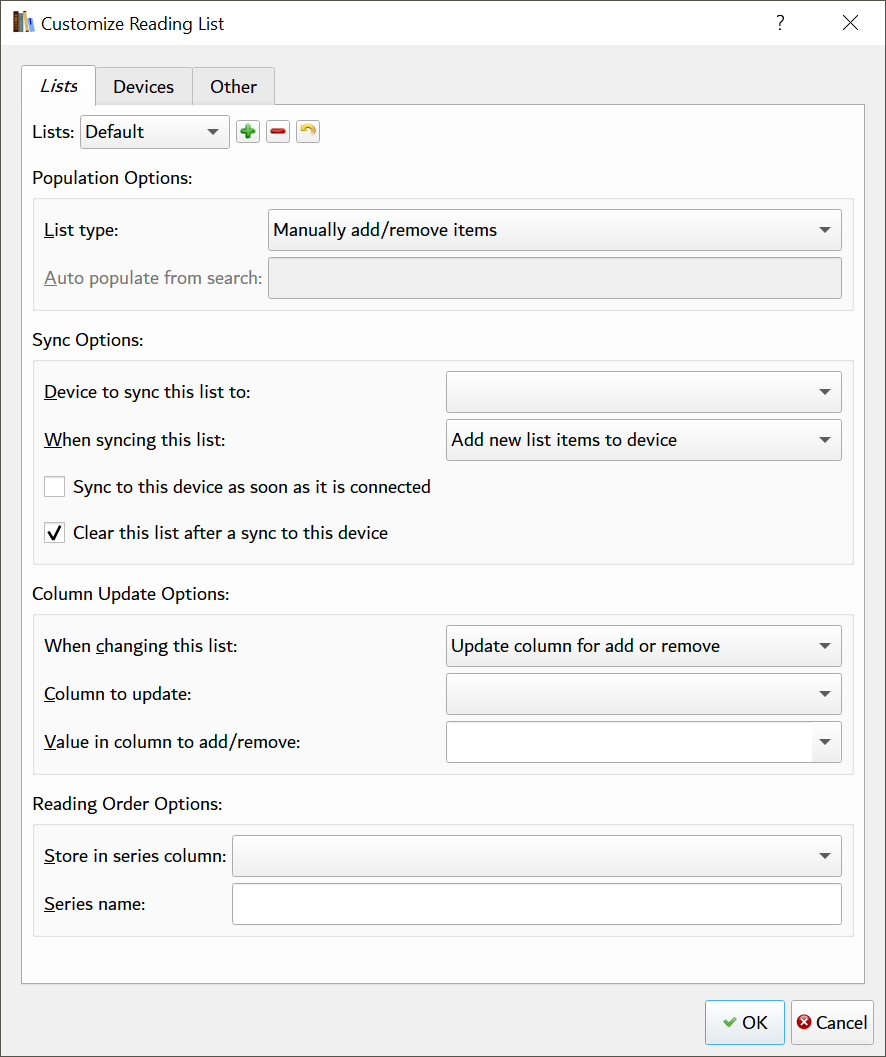Screen dimensions: 886x1057
Task: Click the question mark help icon
Action: click(x=780, y=23)
